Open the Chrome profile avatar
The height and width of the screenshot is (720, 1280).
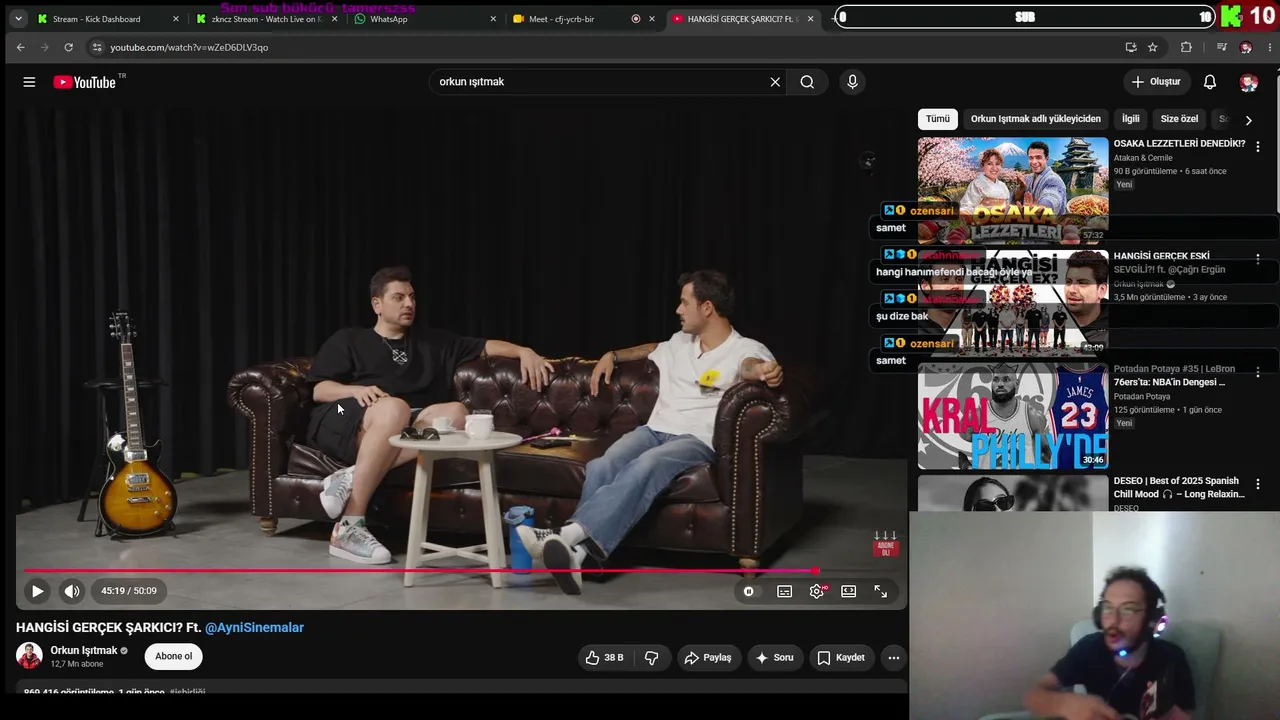point(1245,47)
